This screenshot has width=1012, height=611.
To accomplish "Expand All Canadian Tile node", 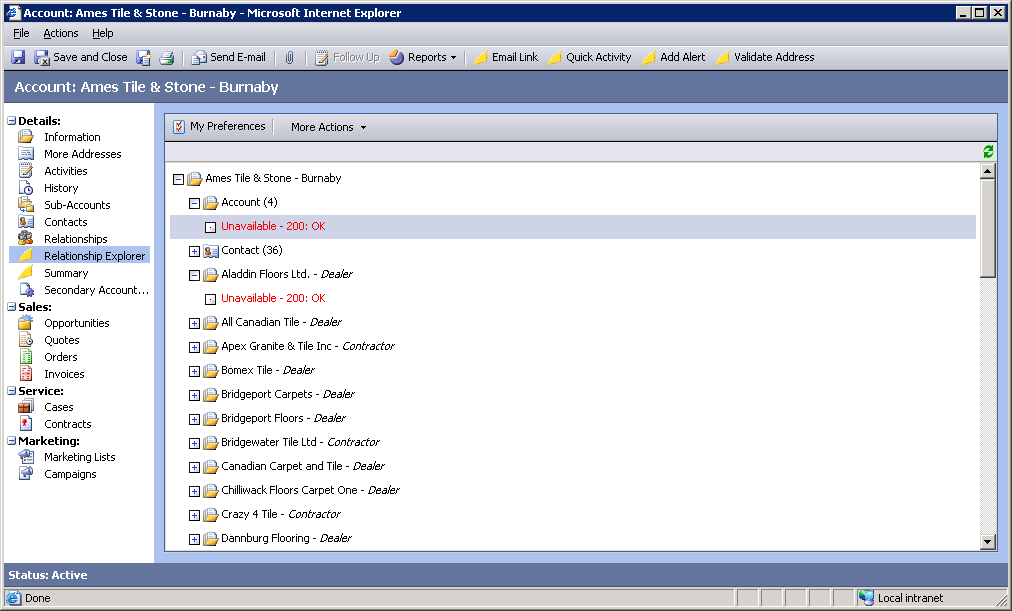I will (x=194, y=323).
